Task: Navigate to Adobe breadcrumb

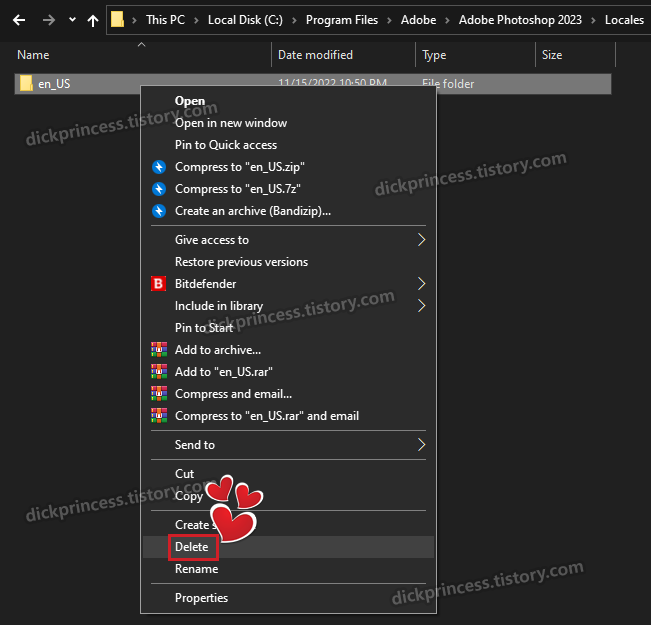Action: (x=418, y=20)
